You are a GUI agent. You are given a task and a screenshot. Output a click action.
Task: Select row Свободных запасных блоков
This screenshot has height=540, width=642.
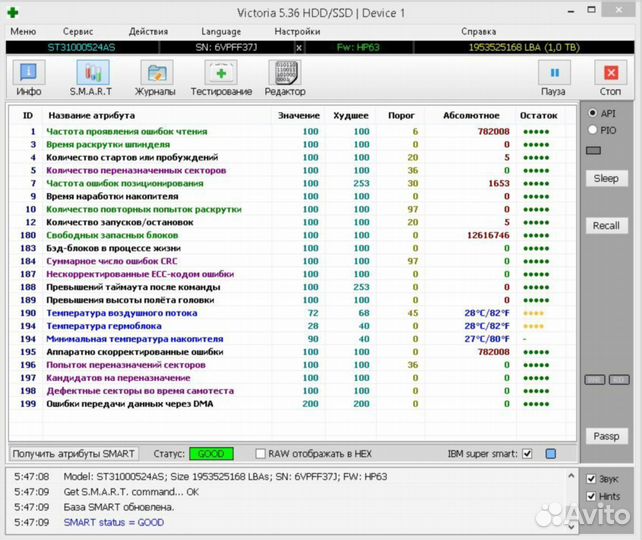point(292,235)
